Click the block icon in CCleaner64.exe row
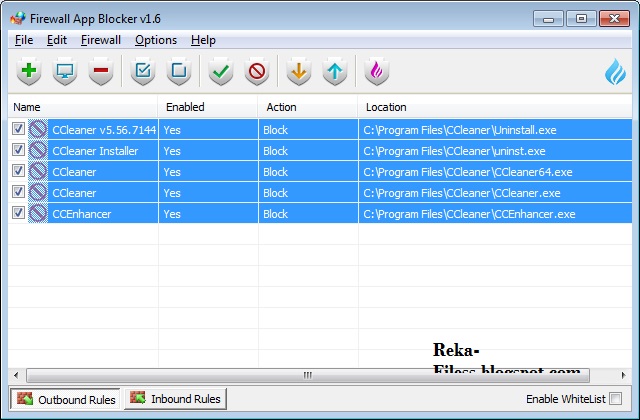 (38, 171)
